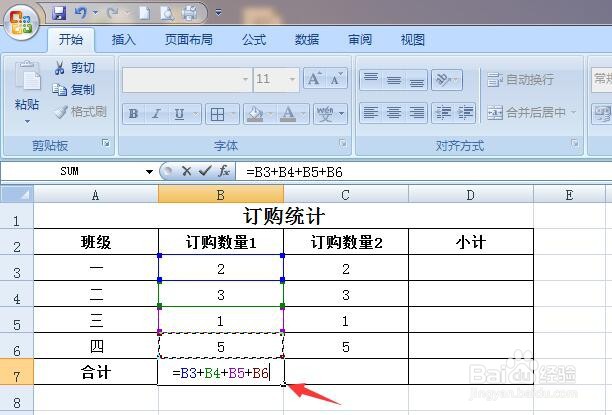Click cell with 小计 header
Viewport: 612px width, 415px height.
(471, 242)
